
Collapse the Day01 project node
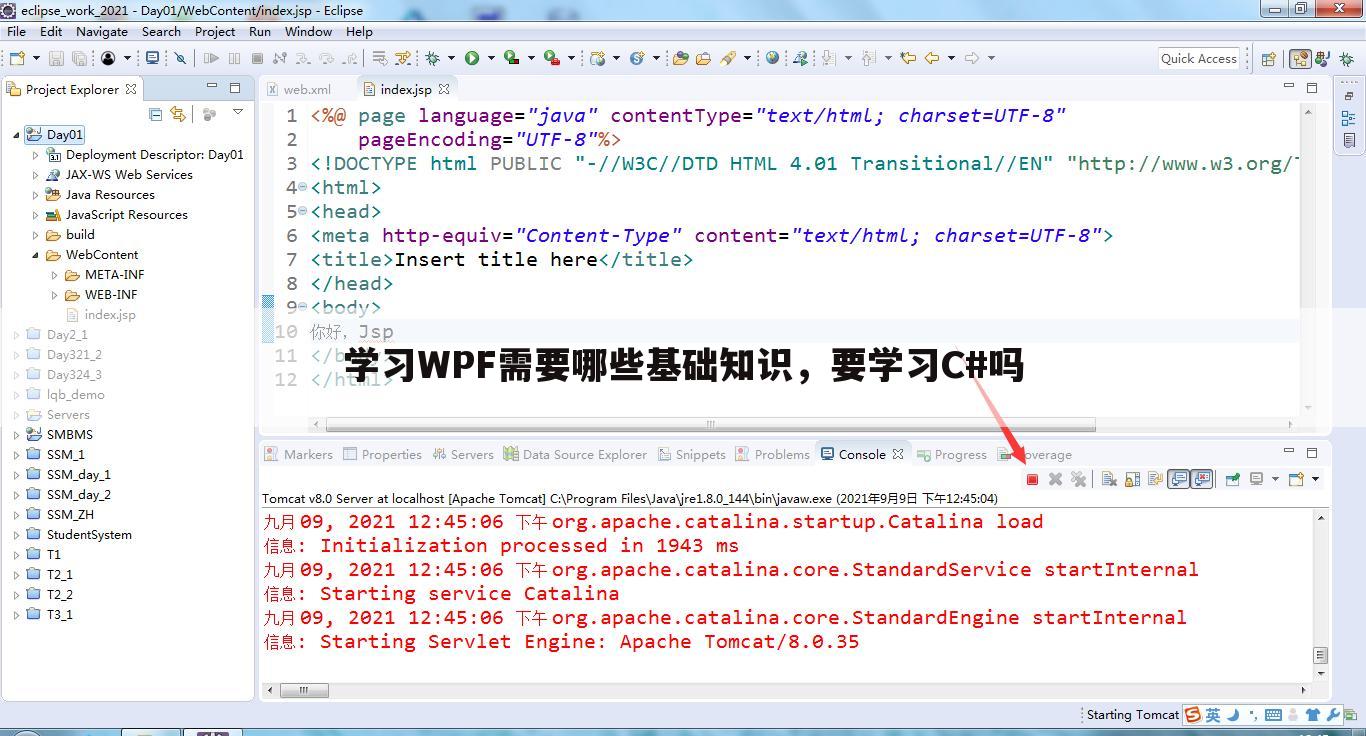click(17, 134)
